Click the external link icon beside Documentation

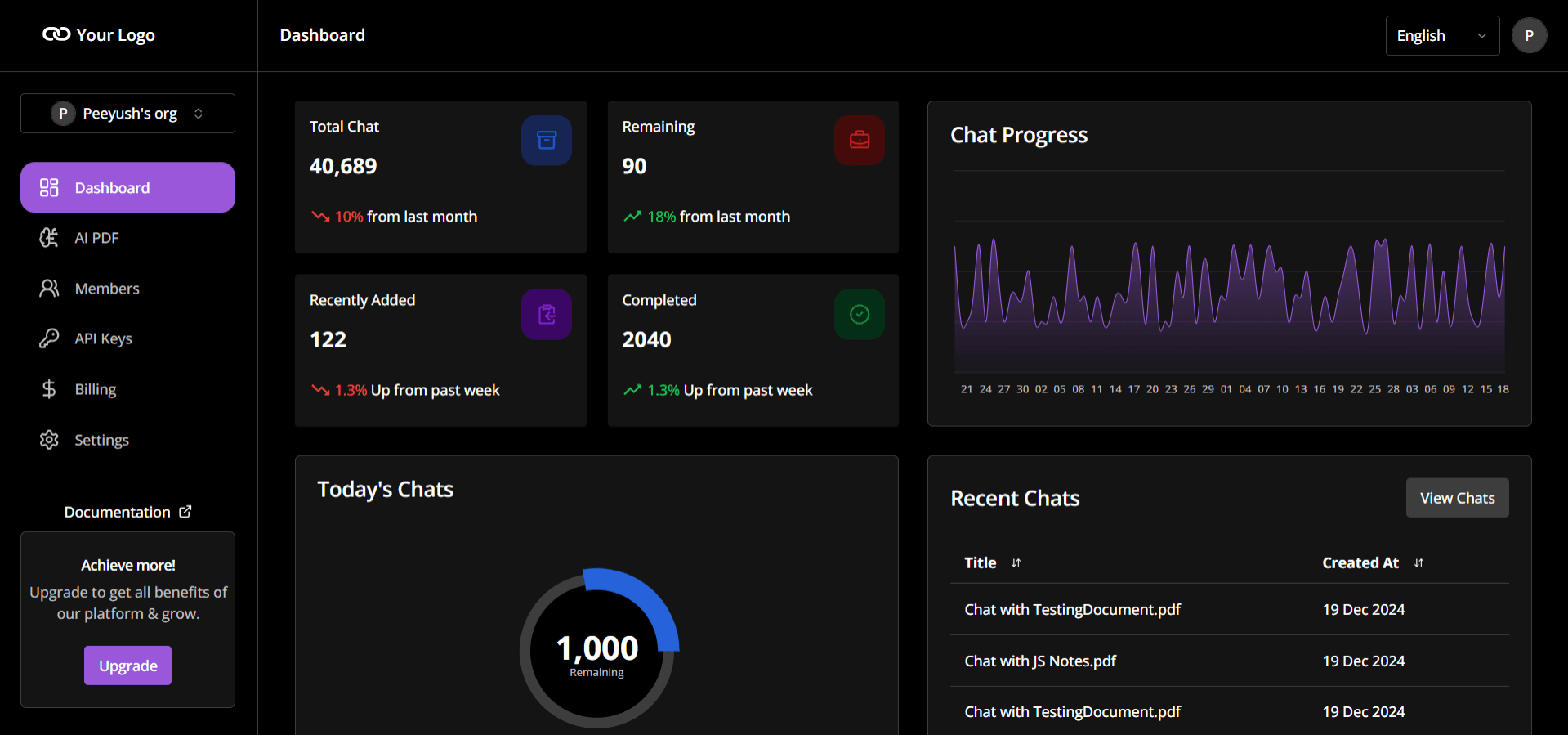click(x=185, y=512)
